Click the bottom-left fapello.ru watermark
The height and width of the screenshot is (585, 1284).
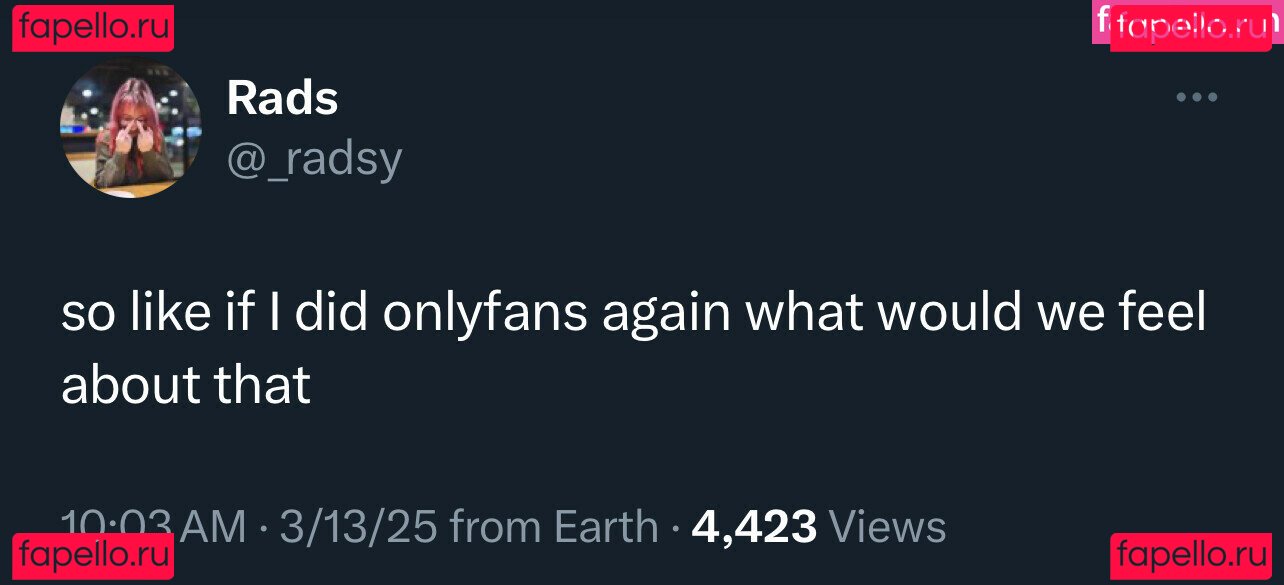coord(94,553)
